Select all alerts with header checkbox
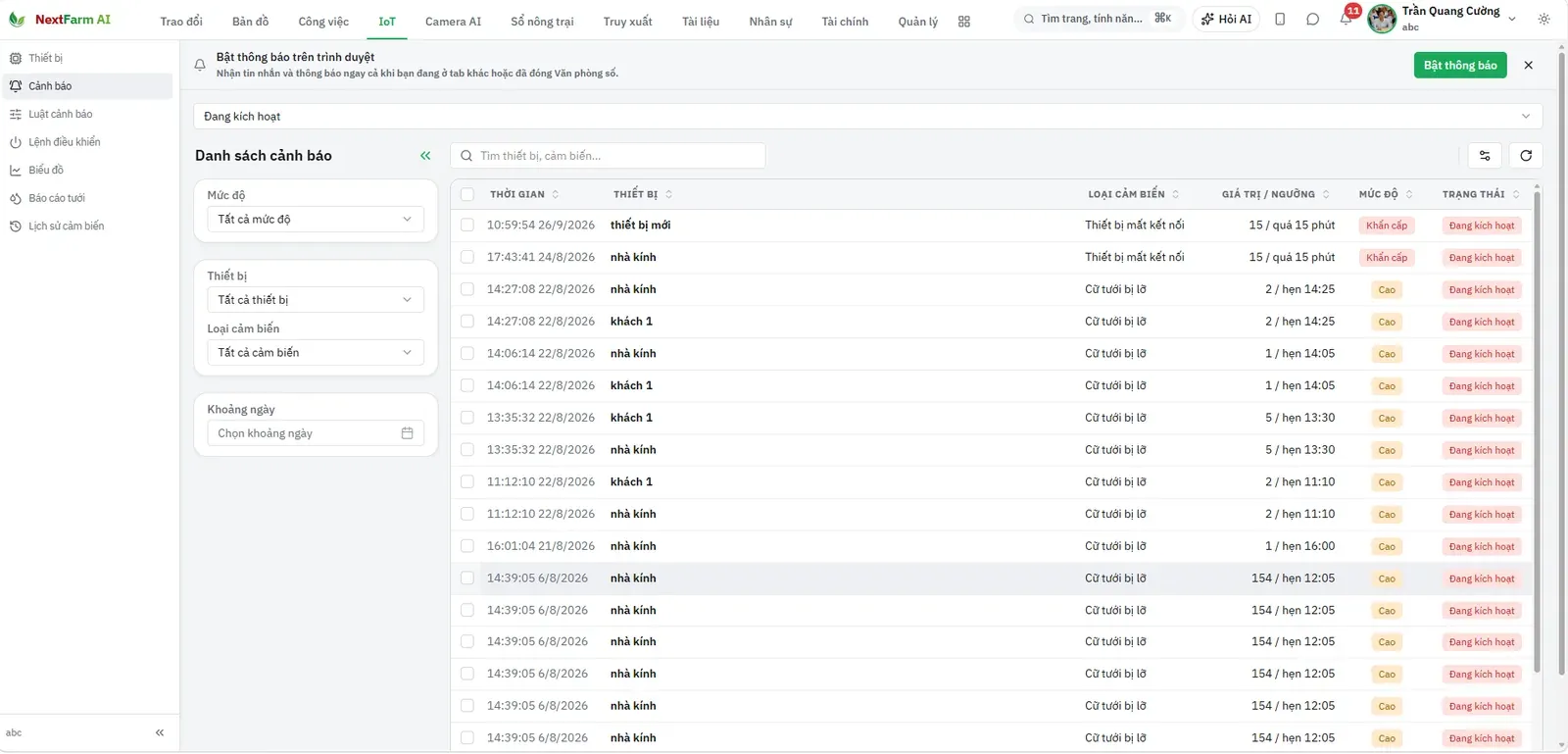The width and height of the screenshot is (1568, 754). coord(467,194)
